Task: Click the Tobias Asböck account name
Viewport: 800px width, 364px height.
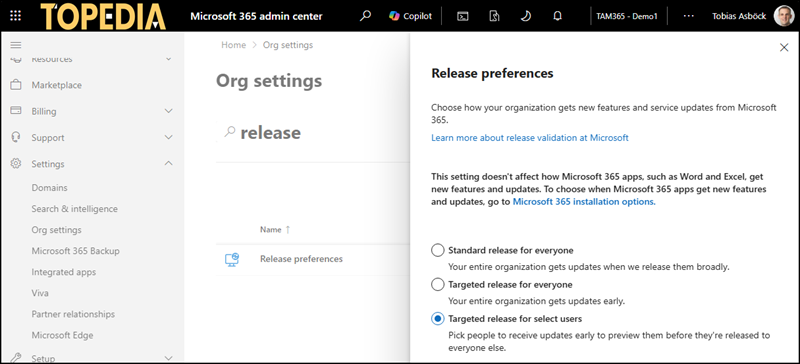Action: click(739, 16)
